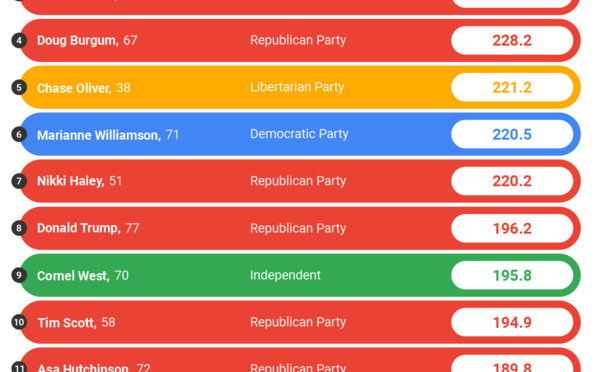Click the orange 221.2 score pill
The image size is (600, 372).
(x=512, y=87)
